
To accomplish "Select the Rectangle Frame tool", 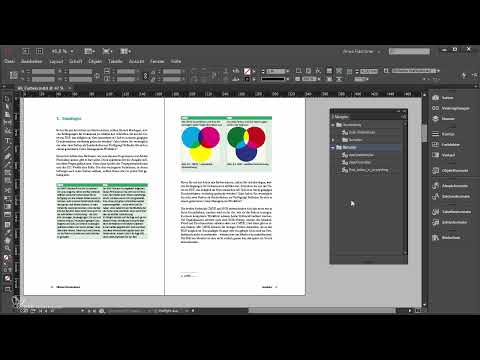I will (x=7, y=173).
